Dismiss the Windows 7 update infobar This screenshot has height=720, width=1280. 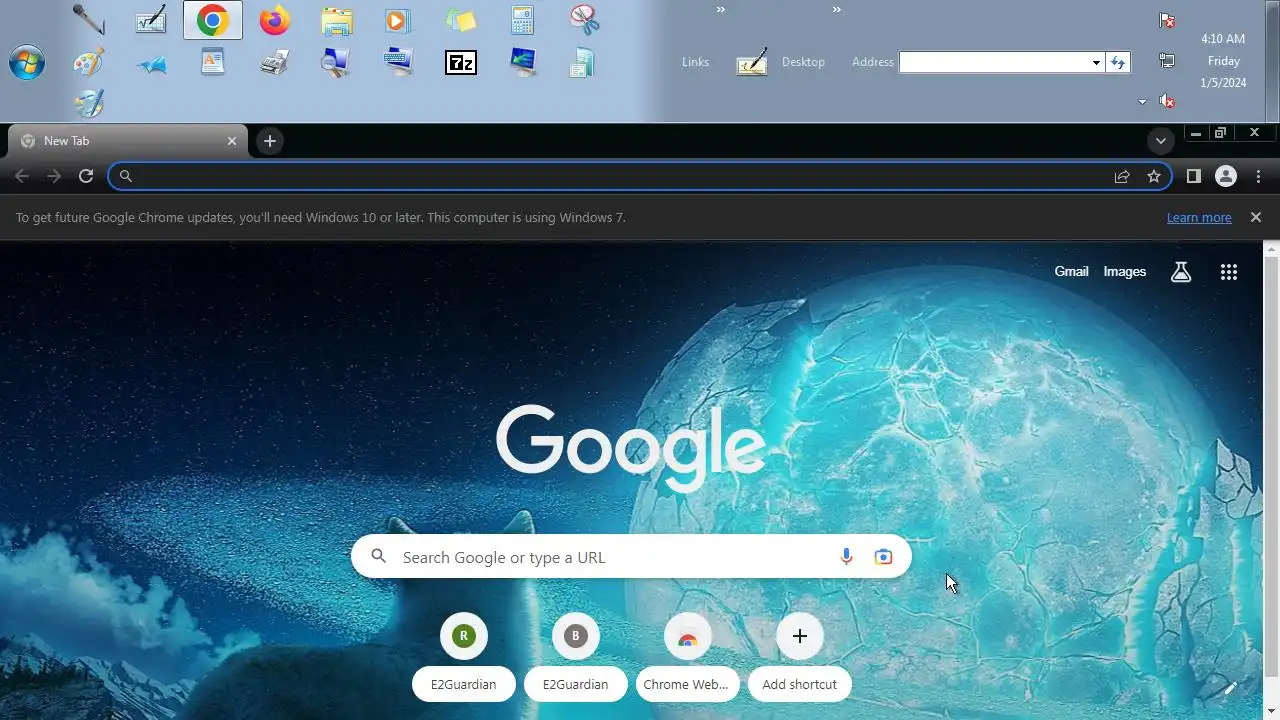1256,217
